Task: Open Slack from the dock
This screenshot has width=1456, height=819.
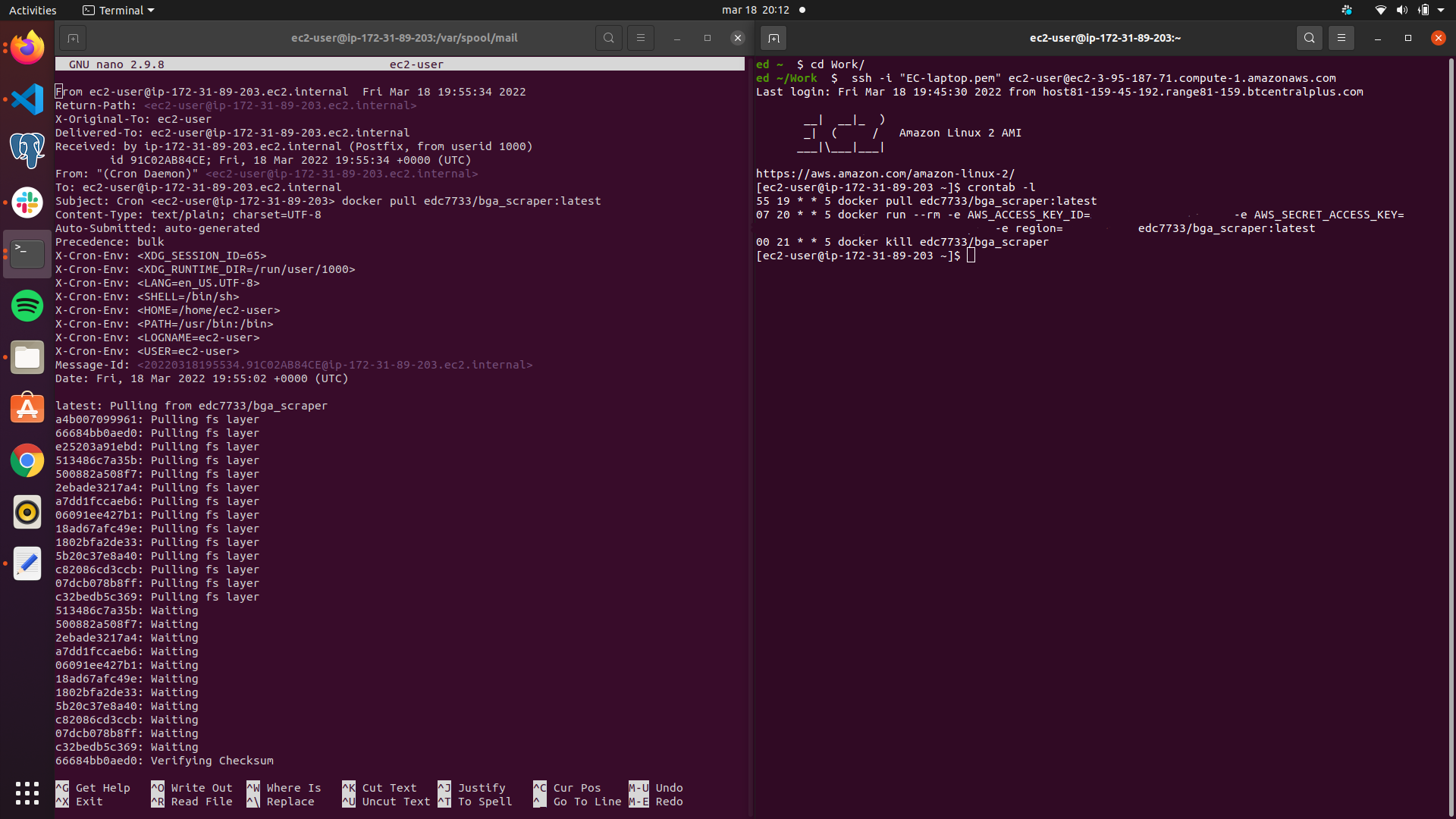Action: tap(27, 202)
